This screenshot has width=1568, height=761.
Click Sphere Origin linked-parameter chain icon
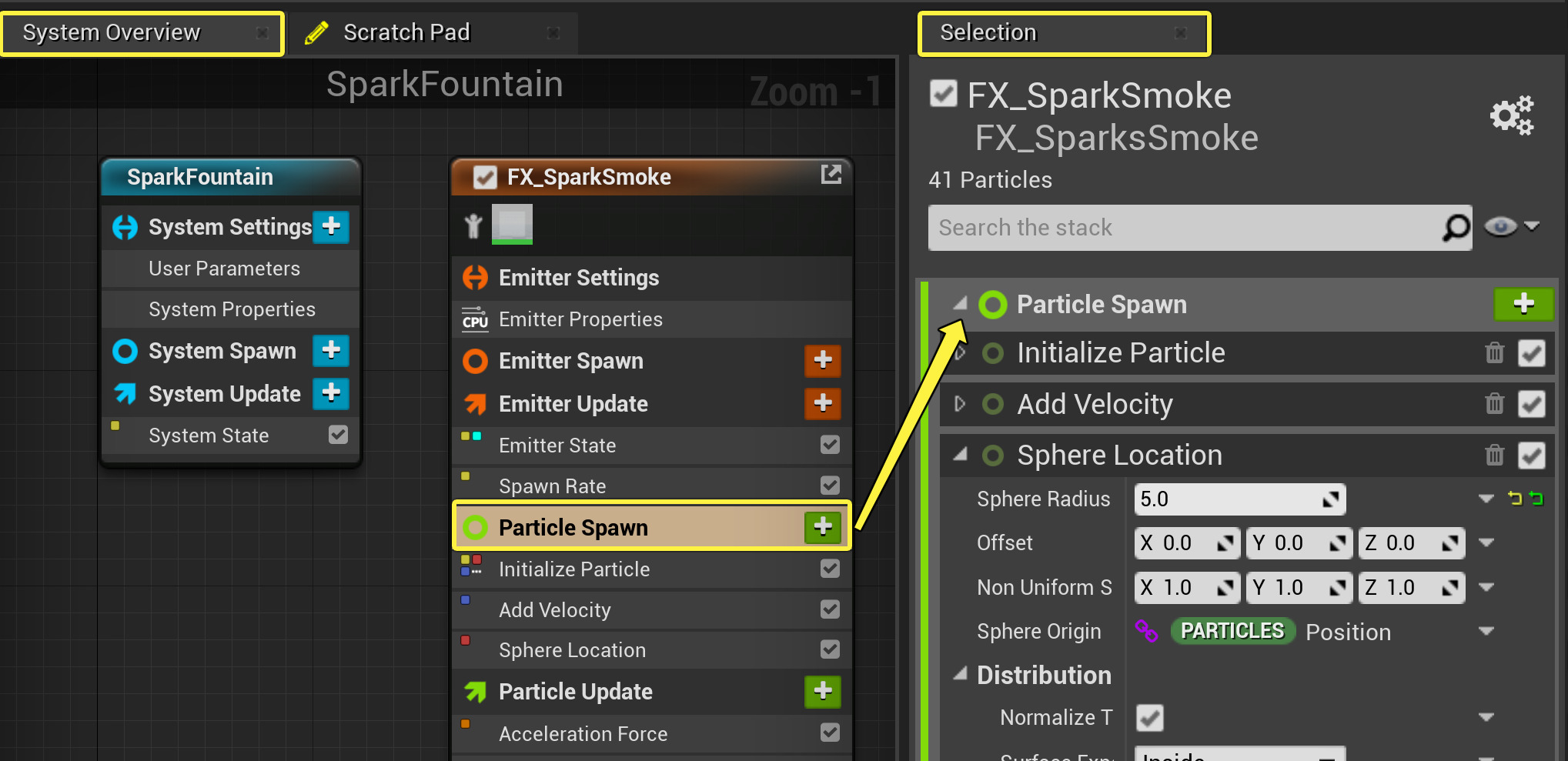pyautogui.click(x=1146, y=631)
